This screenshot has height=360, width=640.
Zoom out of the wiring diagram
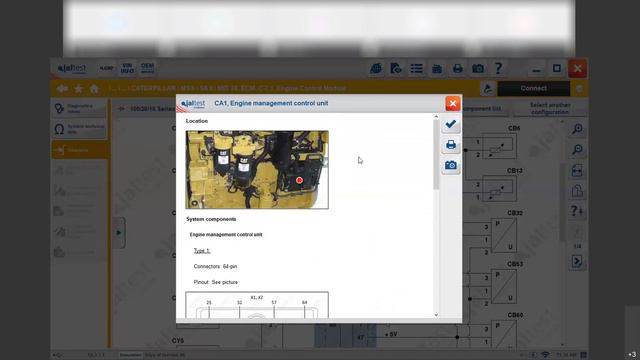point(577,149)
